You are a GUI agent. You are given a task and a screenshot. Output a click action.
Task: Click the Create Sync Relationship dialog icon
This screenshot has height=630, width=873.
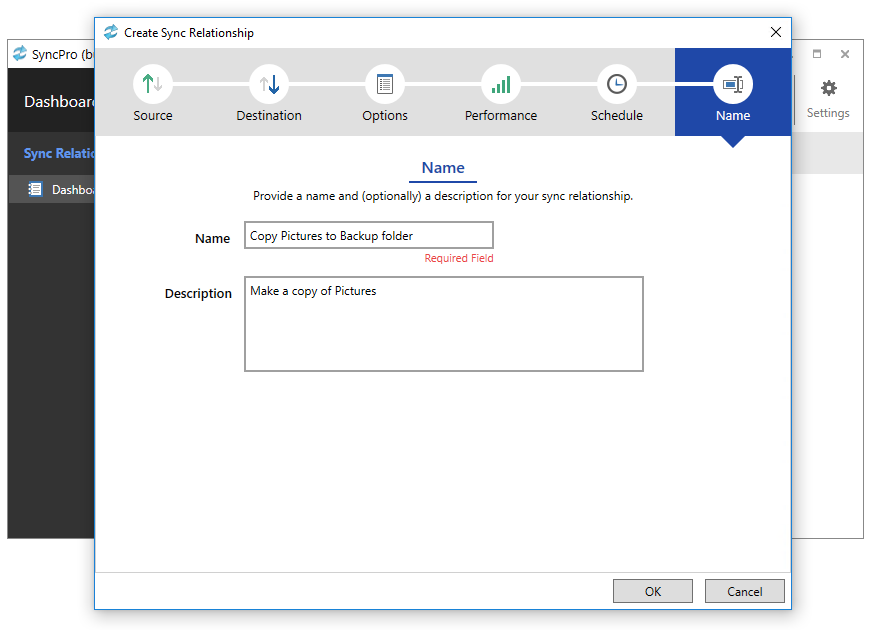pyautogui.click(x=111, y=32)
